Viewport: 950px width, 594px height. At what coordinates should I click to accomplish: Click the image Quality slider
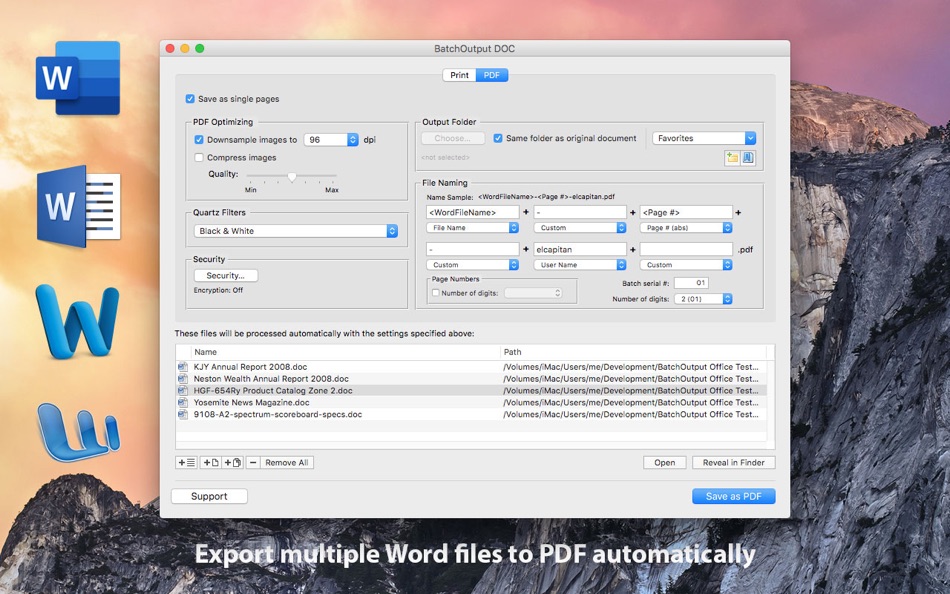coord(291,176)
